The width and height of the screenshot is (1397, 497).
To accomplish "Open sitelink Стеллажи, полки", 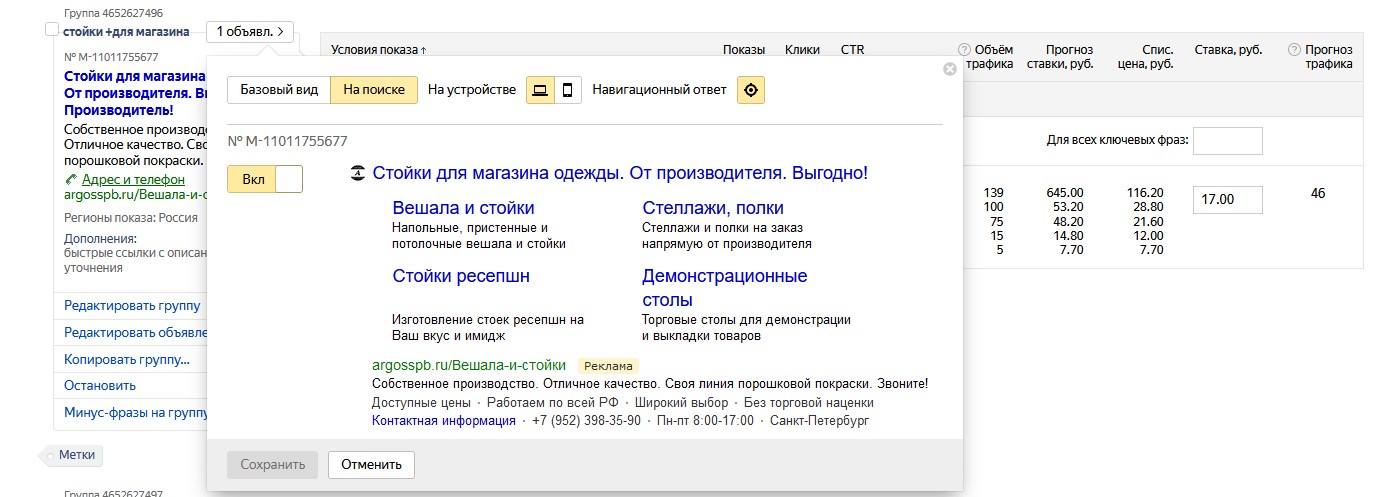I will (713, 208).
